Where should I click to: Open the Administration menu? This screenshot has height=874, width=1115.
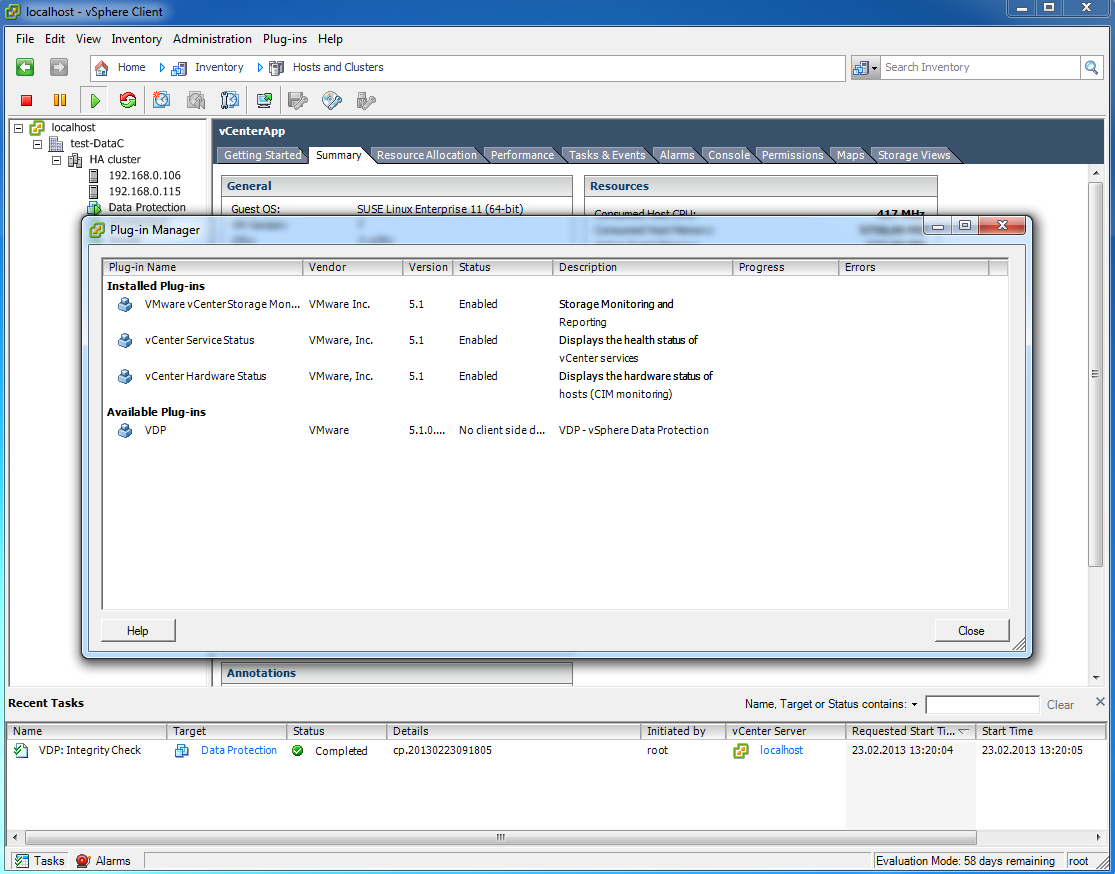tap(212, 39)
